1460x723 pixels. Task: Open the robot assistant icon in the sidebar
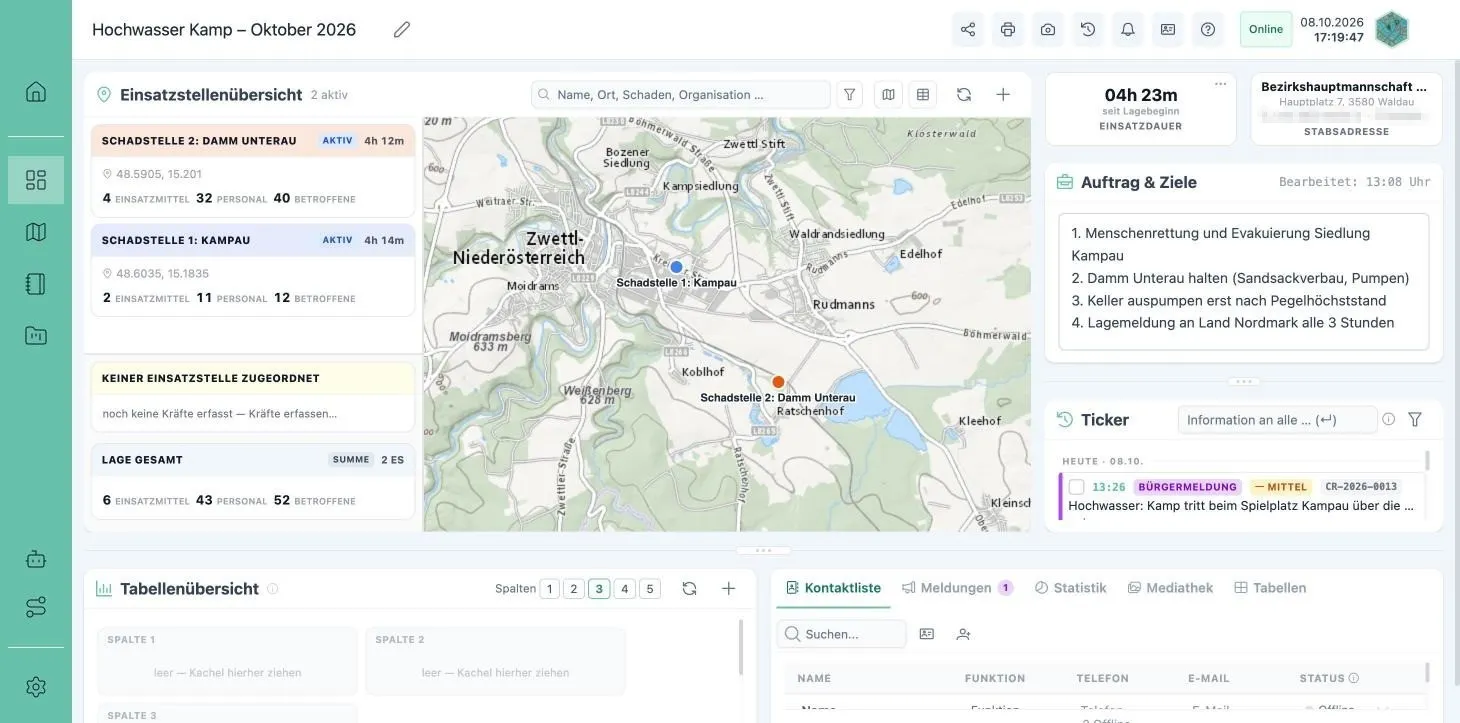36,559
